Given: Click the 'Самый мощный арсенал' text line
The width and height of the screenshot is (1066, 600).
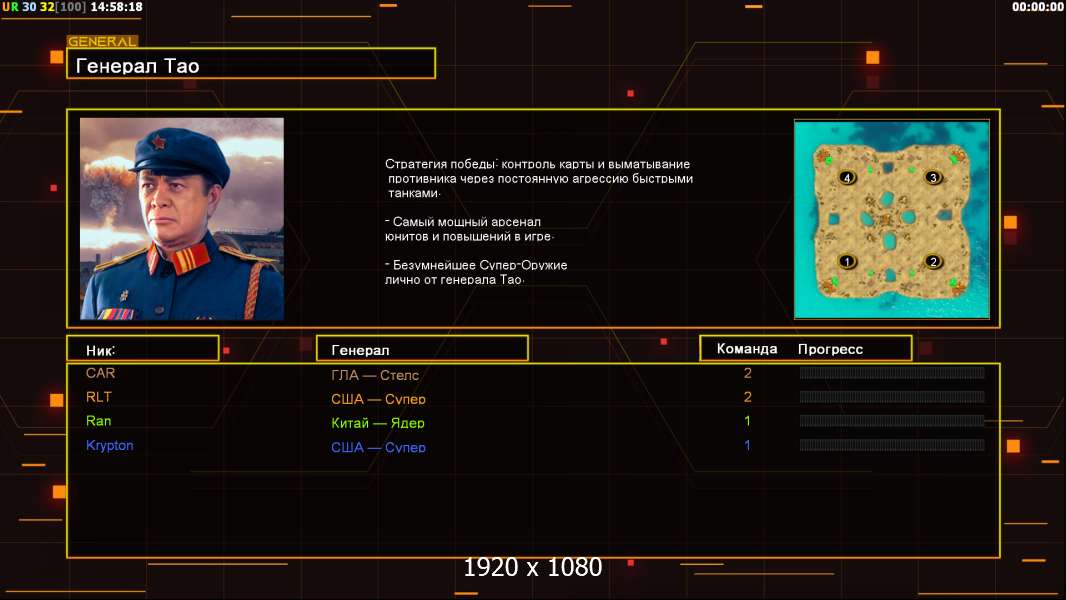Looking at the screenshot, I should click(463, 222).
